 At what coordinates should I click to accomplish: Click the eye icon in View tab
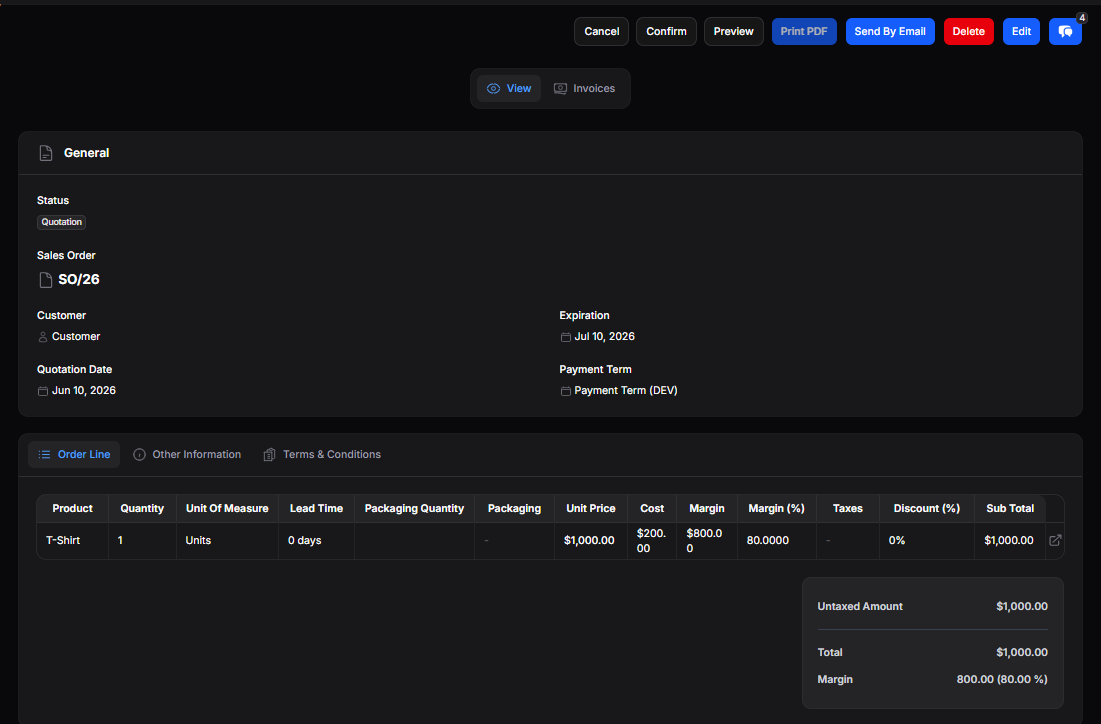click(x=494, y=88)
